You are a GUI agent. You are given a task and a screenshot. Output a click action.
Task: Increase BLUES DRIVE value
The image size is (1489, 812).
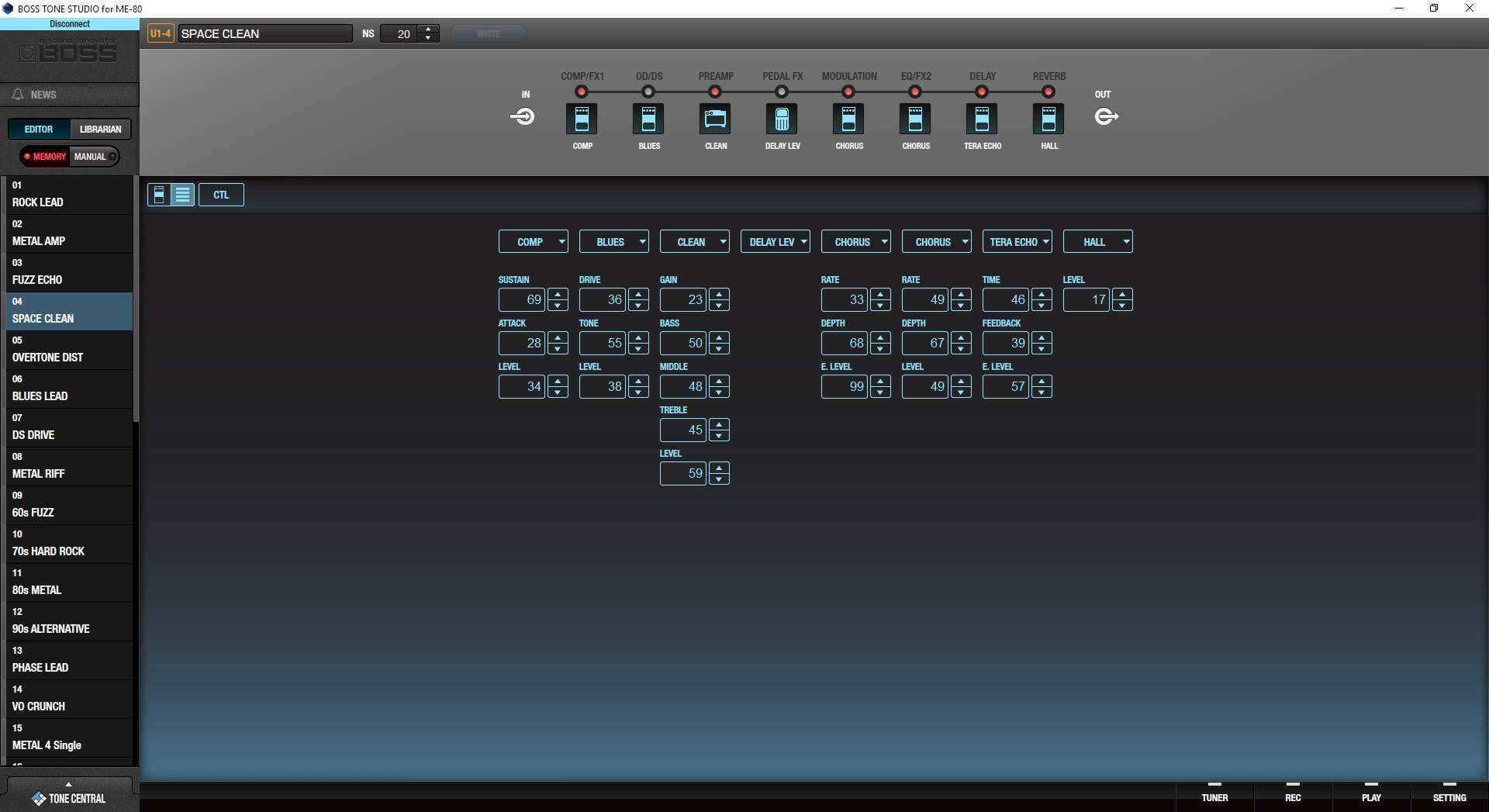[x=638, y=295]
